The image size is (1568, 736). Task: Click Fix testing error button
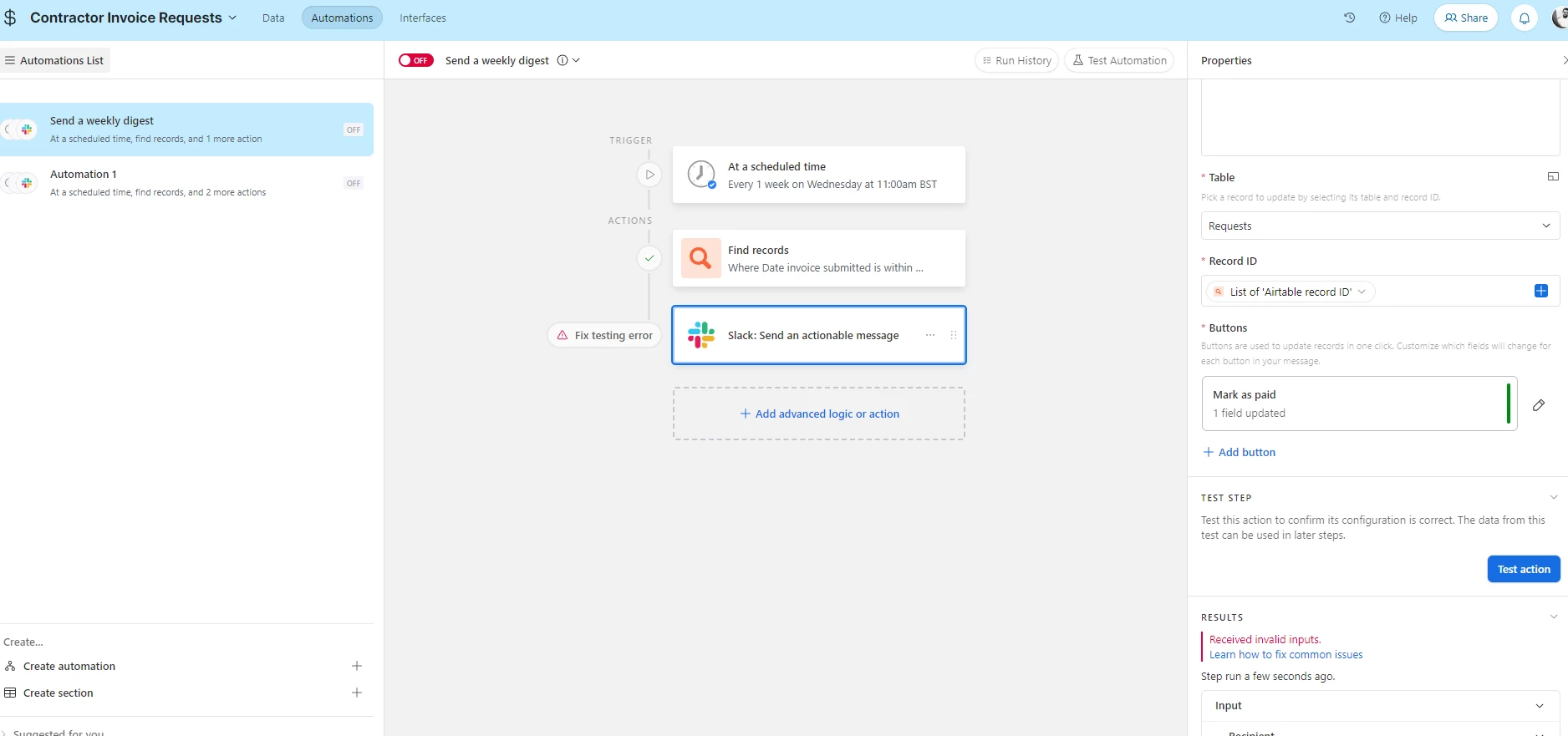tap(604, 335)
